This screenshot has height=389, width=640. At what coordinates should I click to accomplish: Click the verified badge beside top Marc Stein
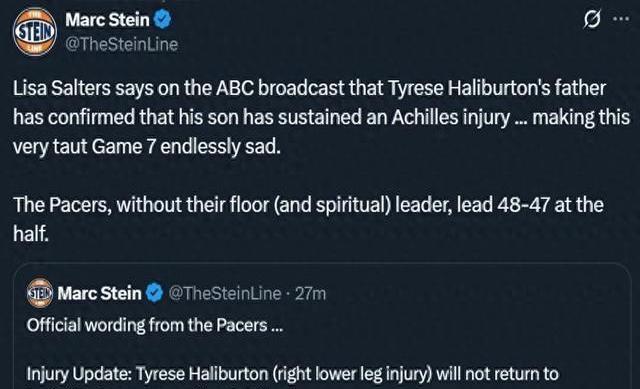[162, 20]
